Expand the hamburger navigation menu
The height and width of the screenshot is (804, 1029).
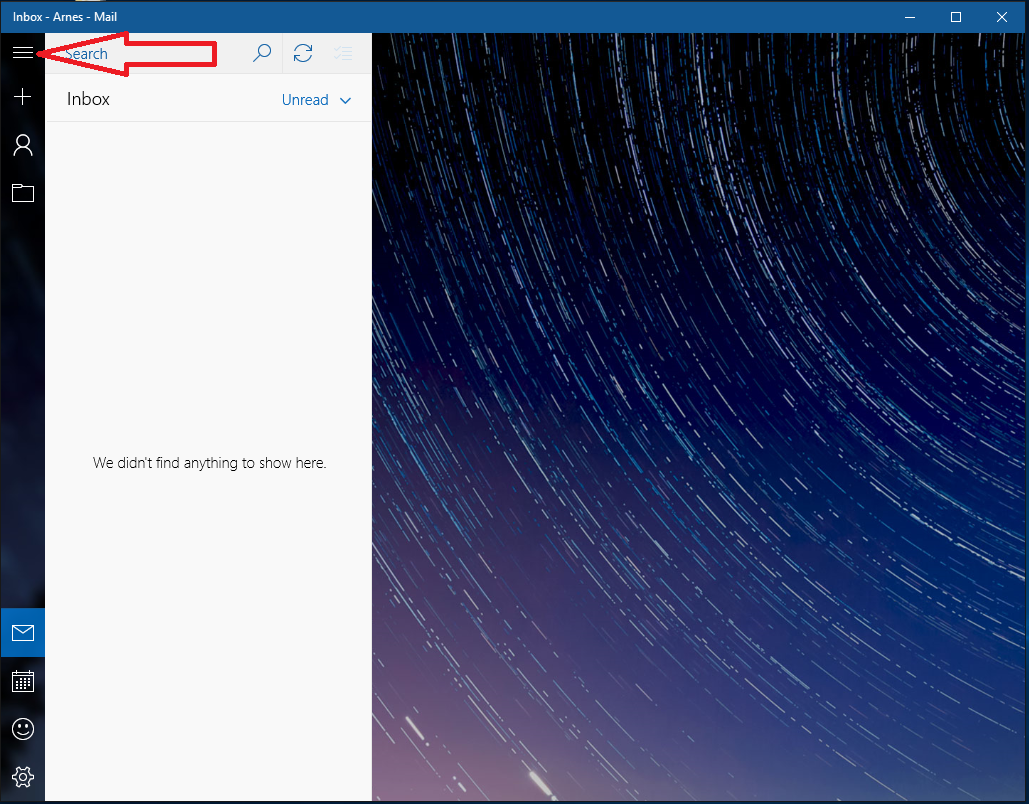[x=22, y=53]
